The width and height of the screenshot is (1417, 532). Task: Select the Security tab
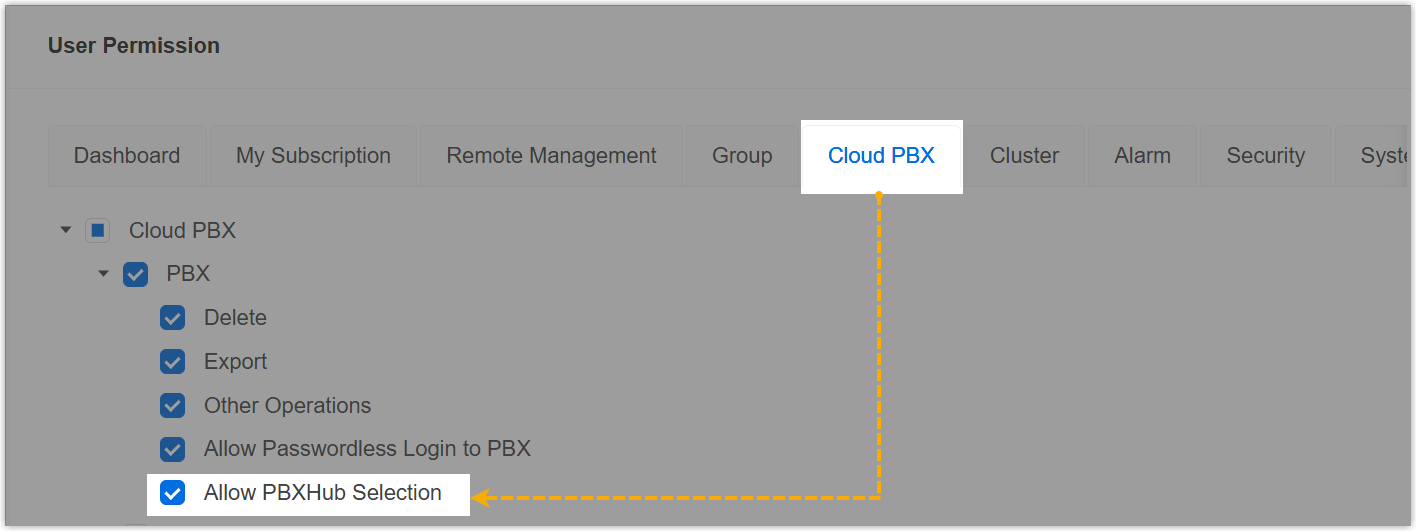pos(1265,156)
